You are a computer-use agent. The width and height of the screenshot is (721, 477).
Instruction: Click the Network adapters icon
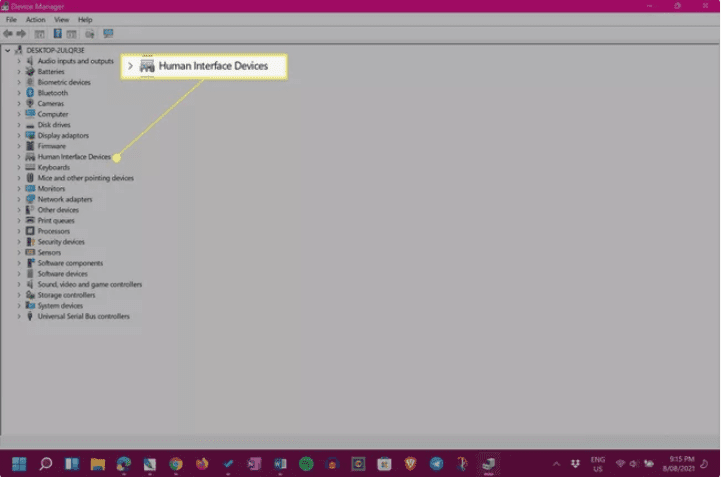tap(30, 199)
